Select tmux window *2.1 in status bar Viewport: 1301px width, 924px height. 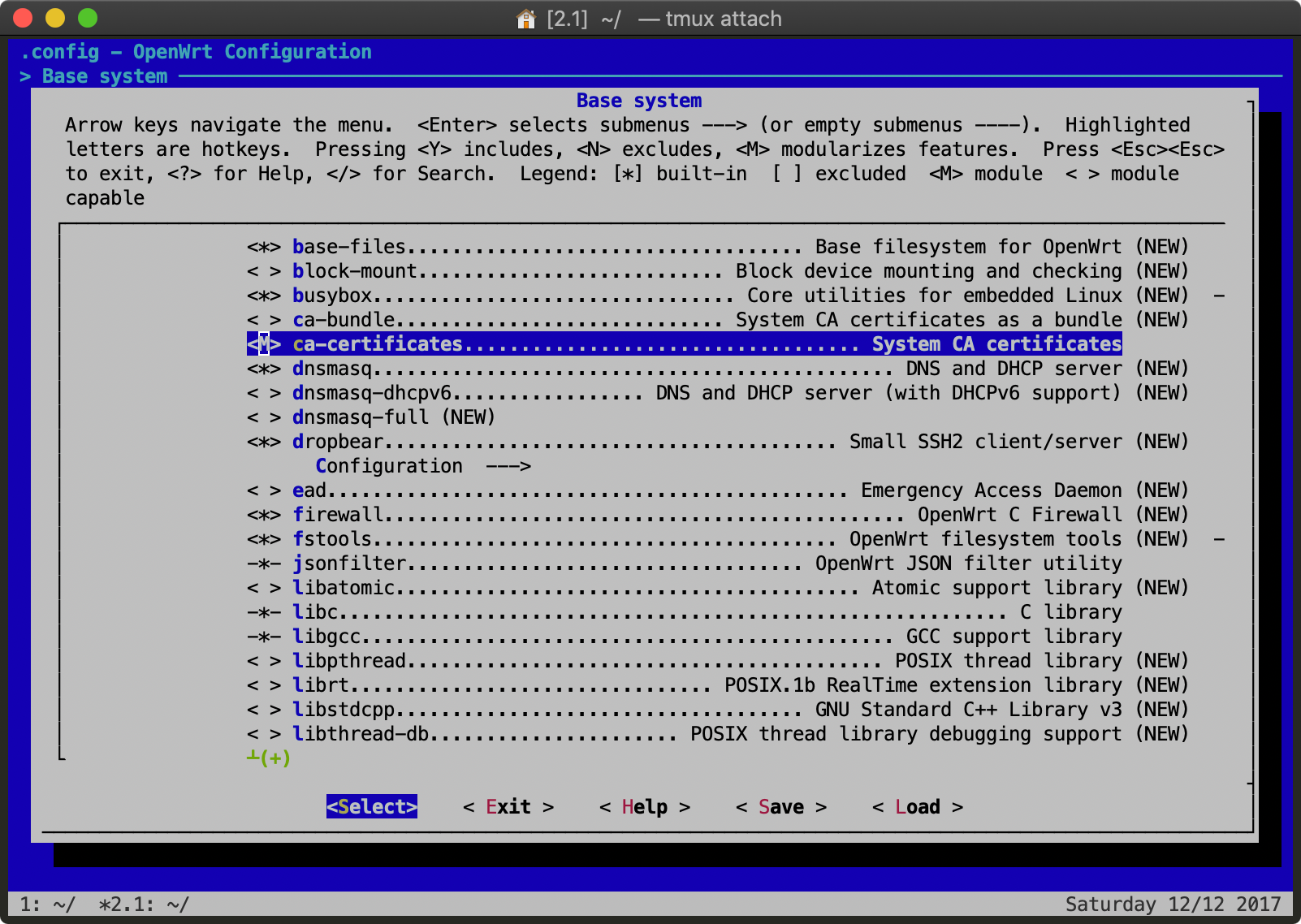point(144,905)
